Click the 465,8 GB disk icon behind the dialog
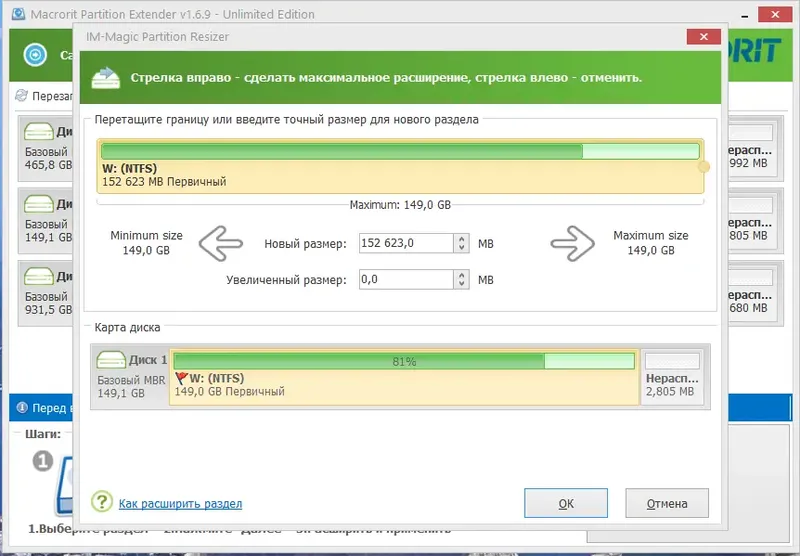Image resolution: width=800 pixels, height=556 pixels. click(x=39, y=131)
